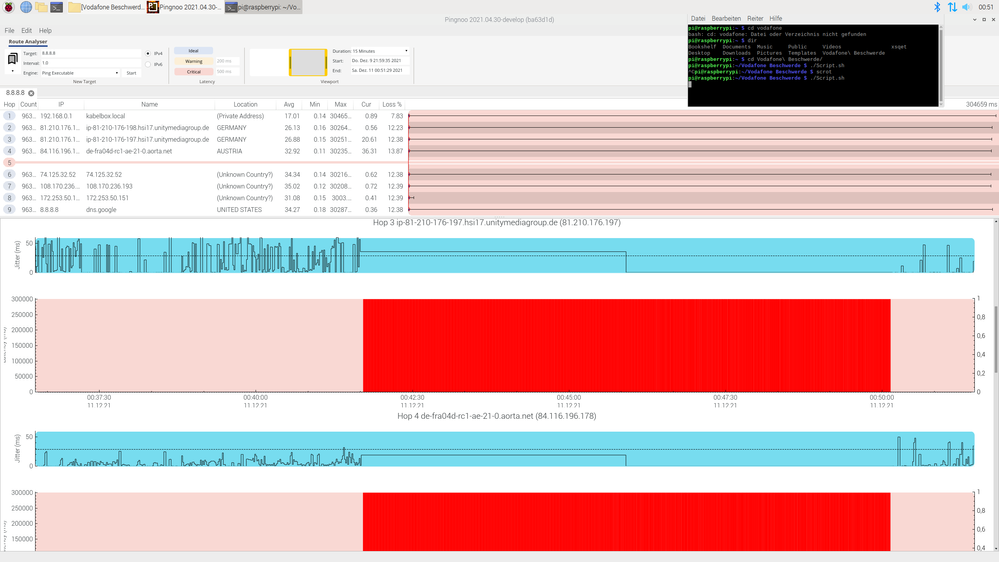Open the Edit menu in Pingnoo
Image resolution: width=999 pixels, height=562 pixels.
[x=26, y=30]
